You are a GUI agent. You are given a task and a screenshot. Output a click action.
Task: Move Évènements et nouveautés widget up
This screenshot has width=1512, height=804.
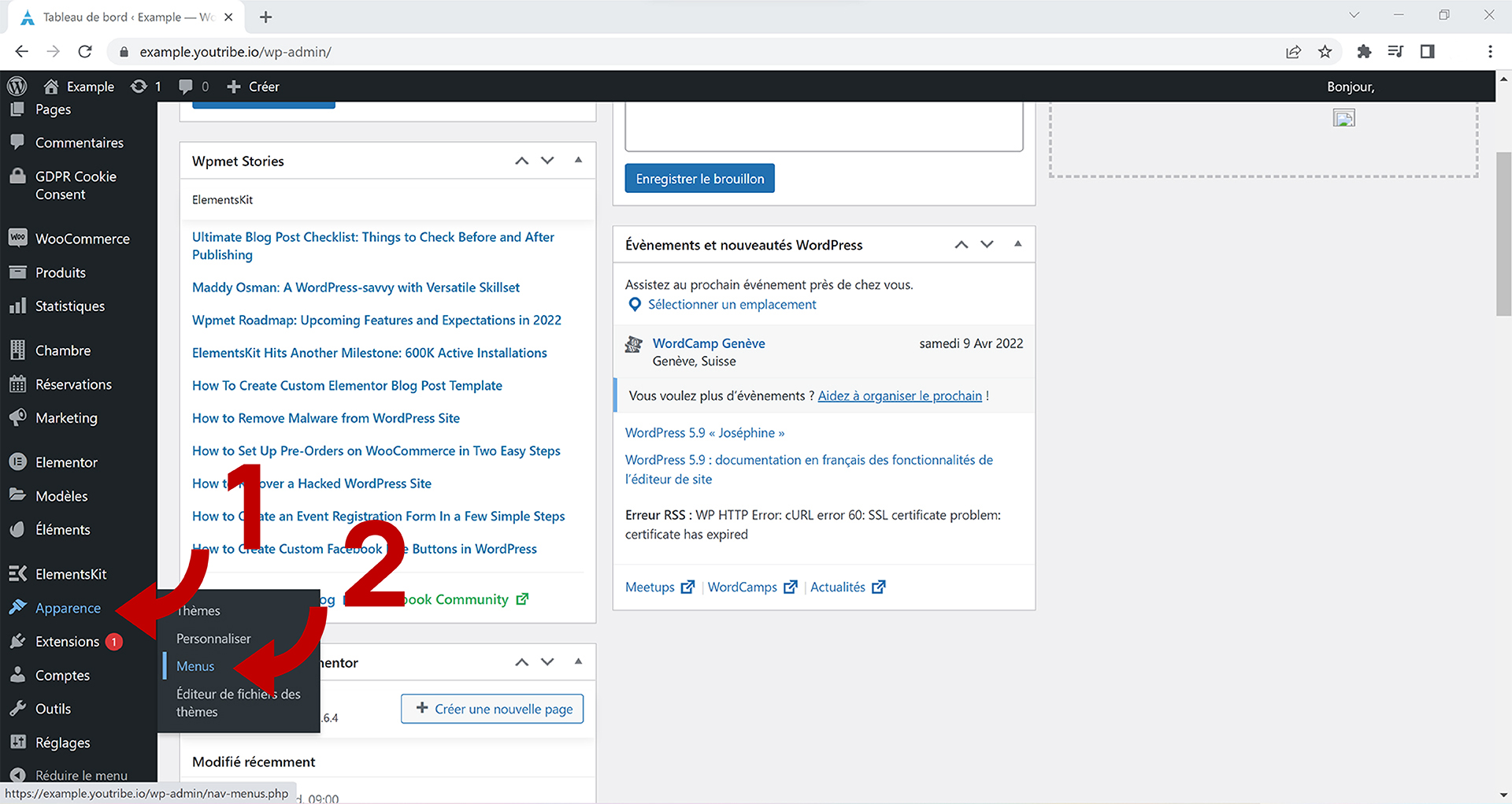pos(961,245)
